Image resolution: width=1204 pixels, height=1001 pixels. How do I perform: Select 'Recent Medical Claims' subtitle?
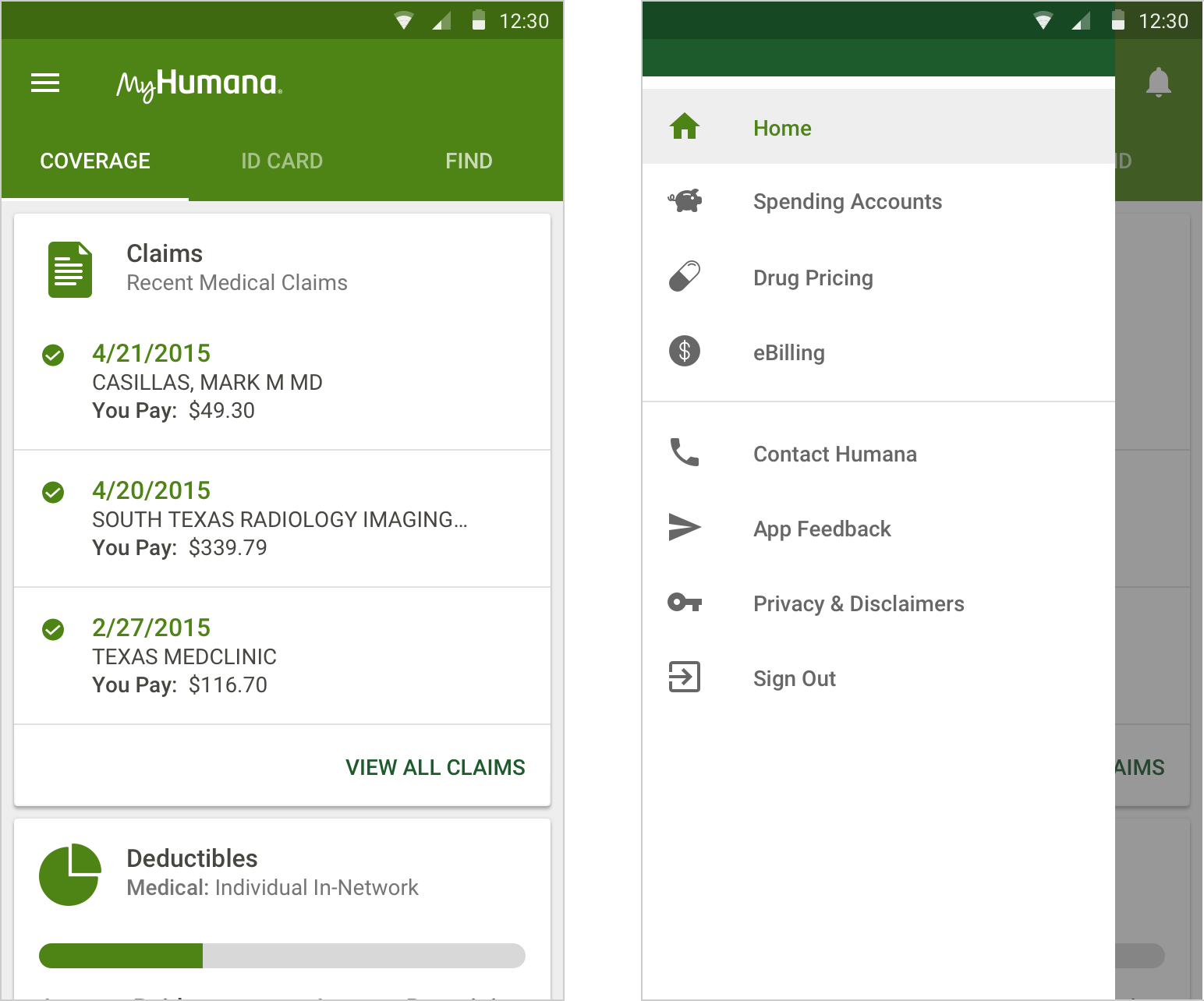coord(237,282)
